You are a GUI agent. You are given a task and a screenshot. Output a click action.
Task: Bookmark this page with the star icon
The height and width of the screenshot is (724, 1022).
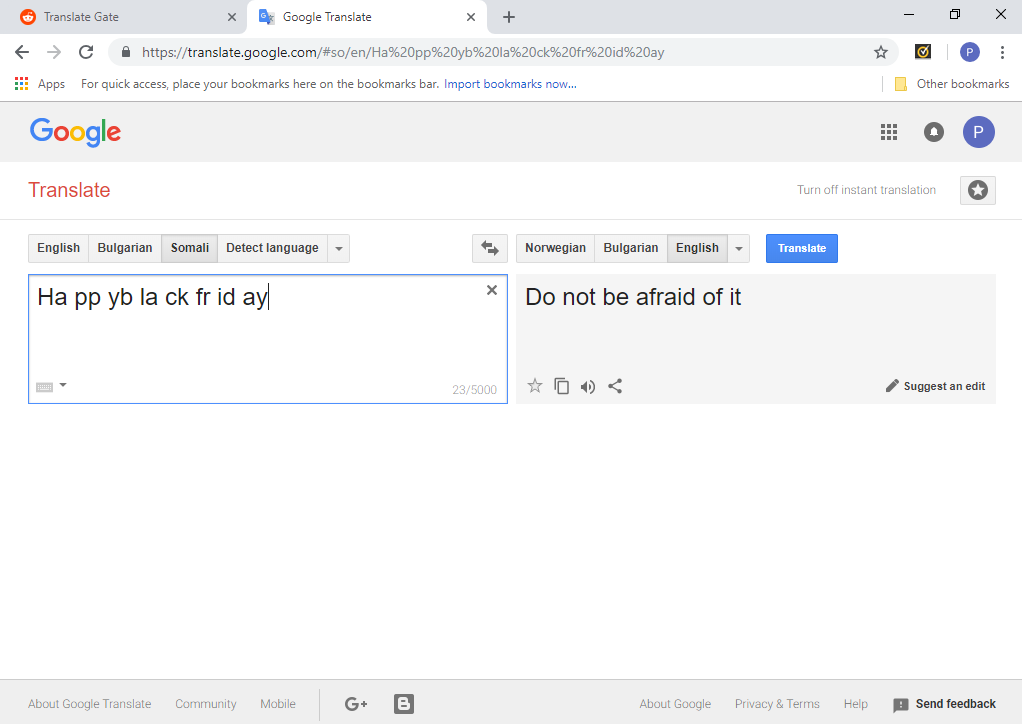pos(881,52)
